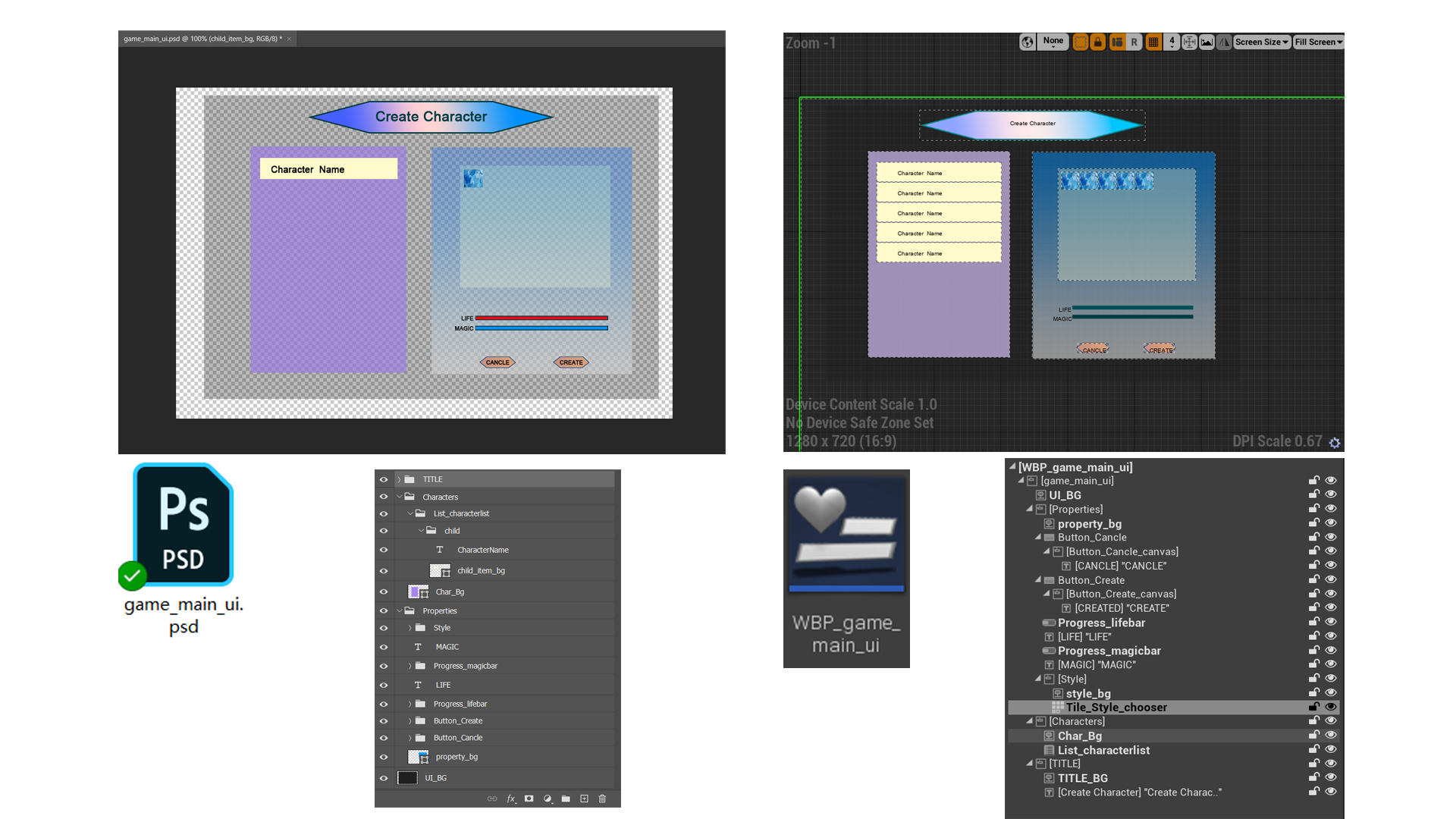Screen dimensions: 1456x819
Task: Toggle the grid snapping icon
Action: click(x=1153, y=42)
